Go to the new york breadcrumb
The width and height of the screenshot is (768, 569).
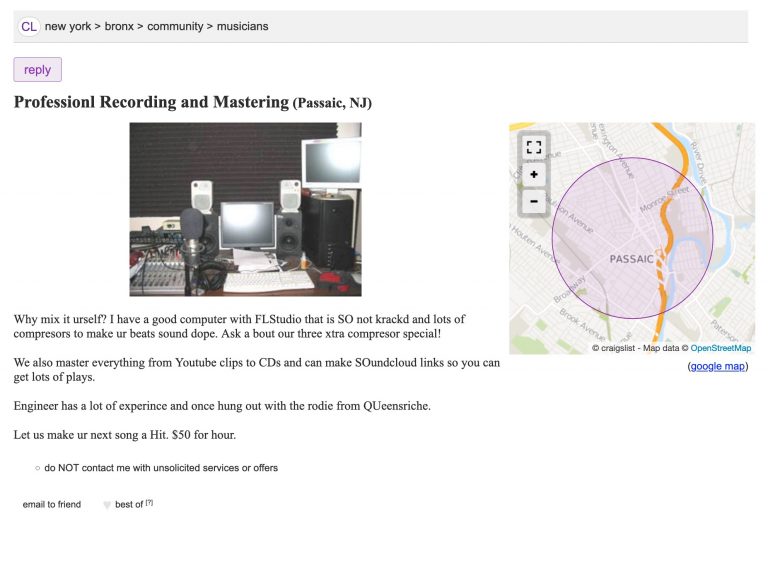coord(68,26)
